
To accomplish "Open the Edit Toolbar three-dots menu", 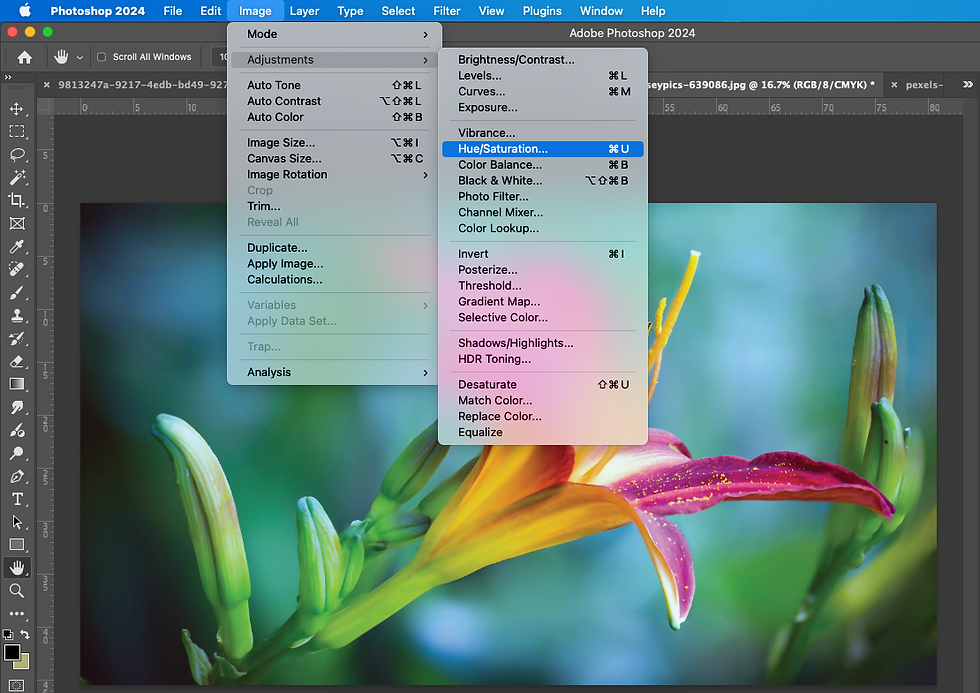I will (x=17, y=614).
